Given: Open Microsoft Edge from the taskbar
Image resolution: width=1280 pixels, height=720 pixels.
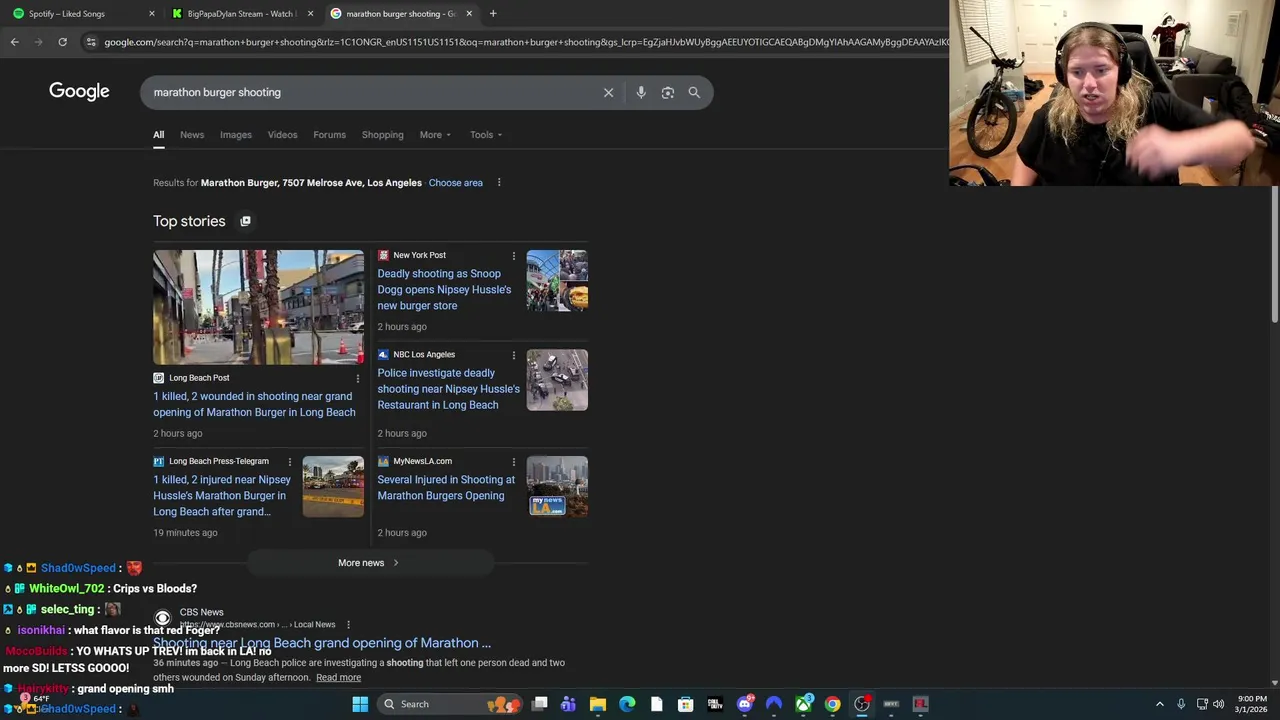Looking at the screenshot, I should tap(627, 704).
